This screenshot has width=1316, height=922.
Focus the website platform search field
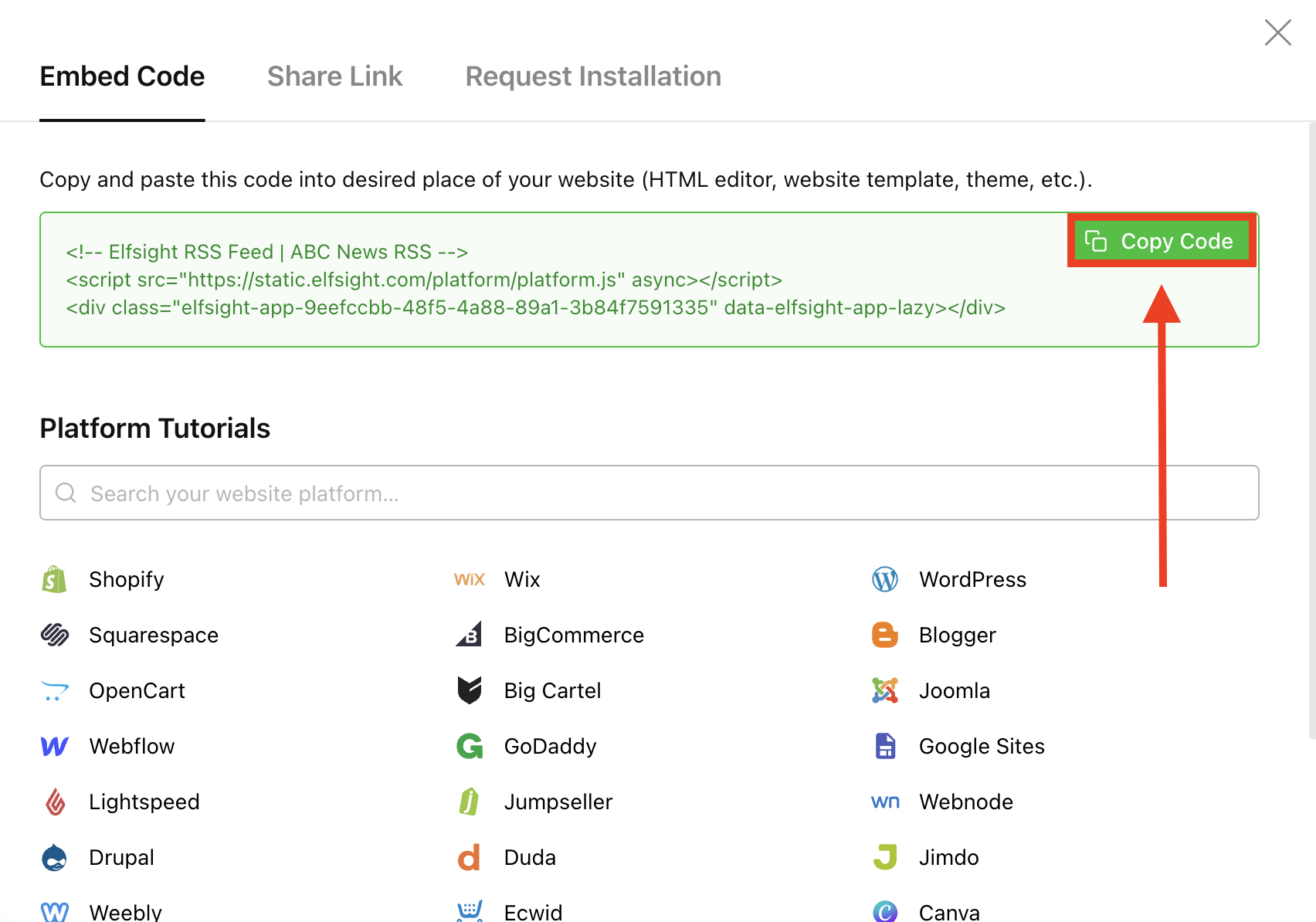coord(649,493)
